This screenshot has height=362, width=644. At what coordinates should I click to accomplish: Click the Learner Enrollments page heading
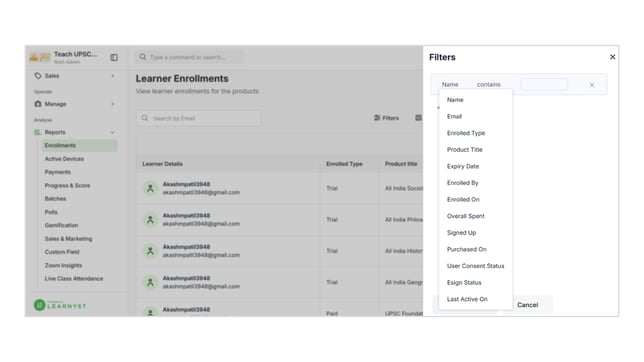click(x=182, y=78)
